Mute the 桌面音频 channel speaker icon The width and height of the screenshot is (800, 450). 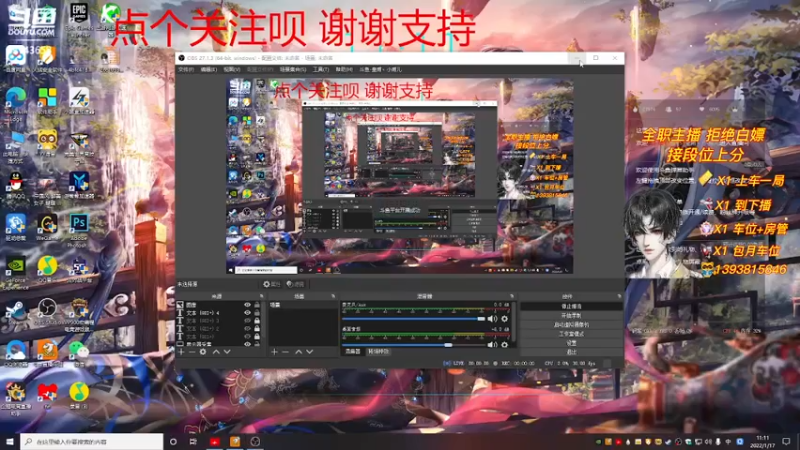pos(492,345)
